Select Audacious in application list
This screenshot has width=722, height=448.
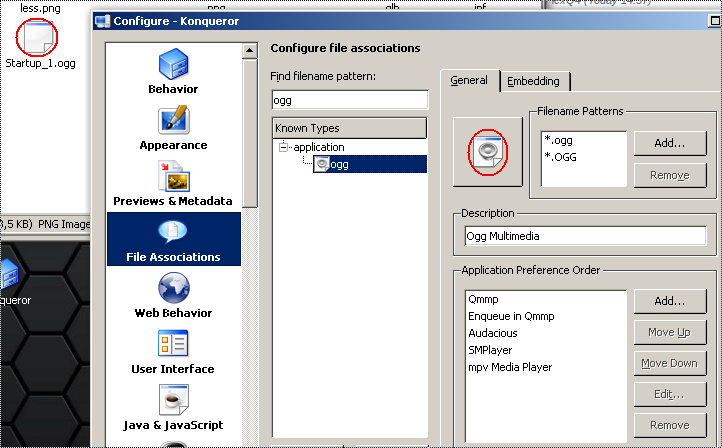492,333
